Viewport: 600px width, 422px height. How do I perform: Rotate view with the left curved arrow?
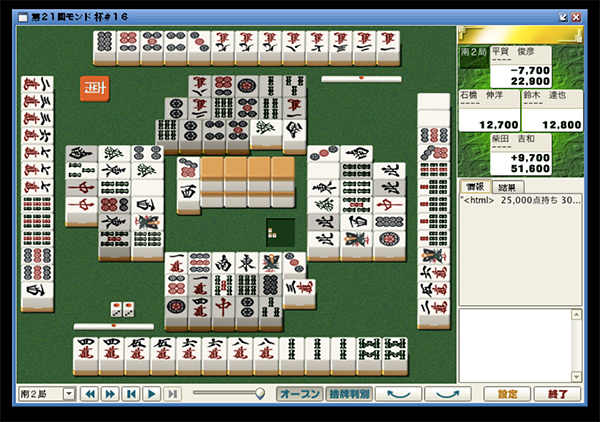(x=398, y=394)
